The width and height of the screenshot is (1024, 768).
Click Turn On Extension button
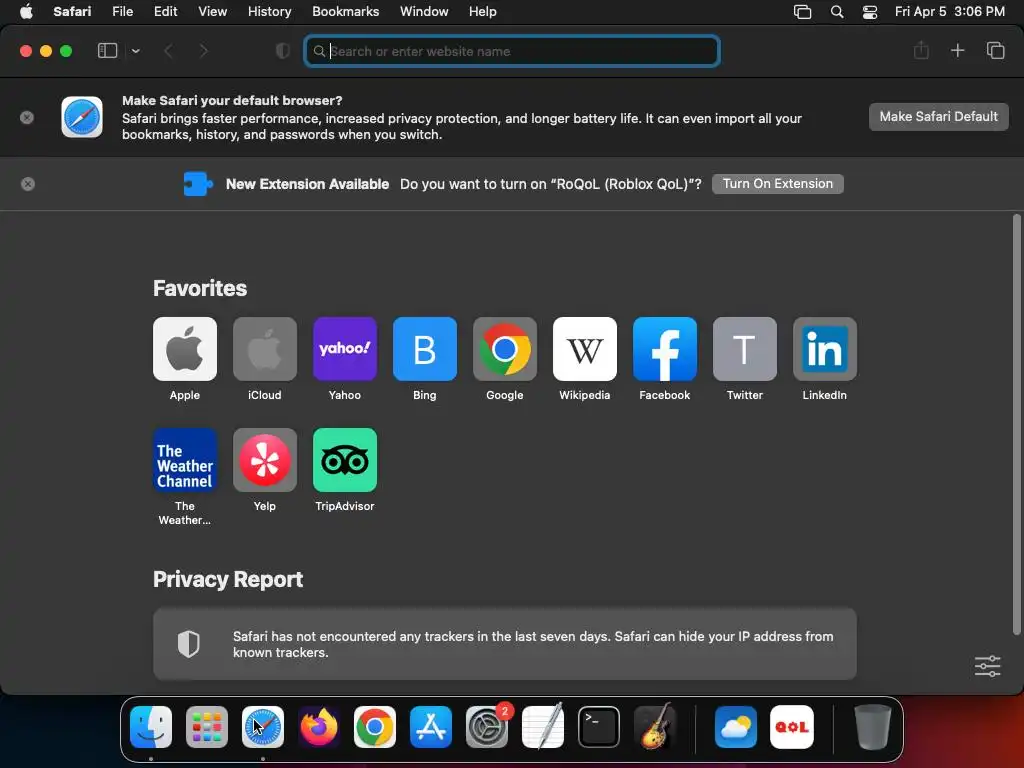778,184
